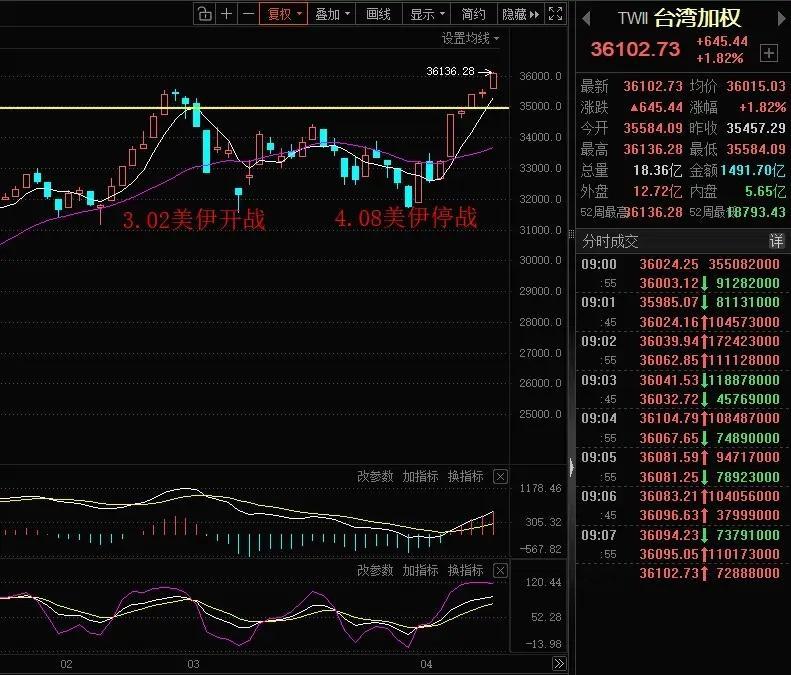Zoom in chart with plus icon
Screen dimensions: 791x675
tap(227, 14)
